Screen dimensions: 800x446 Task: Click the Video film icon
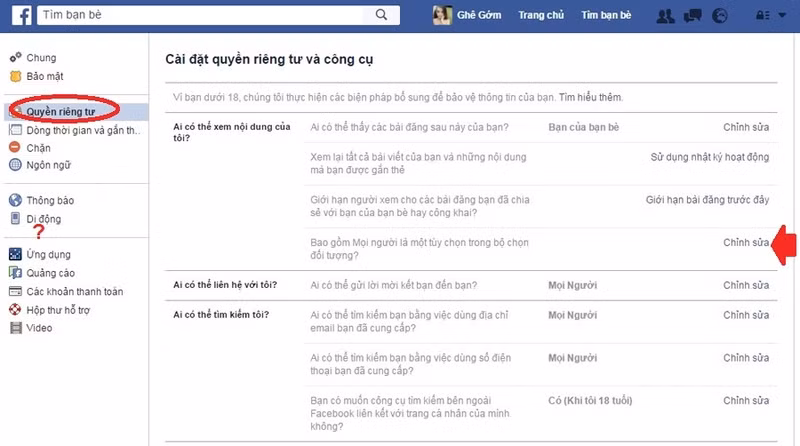point(16,328)
